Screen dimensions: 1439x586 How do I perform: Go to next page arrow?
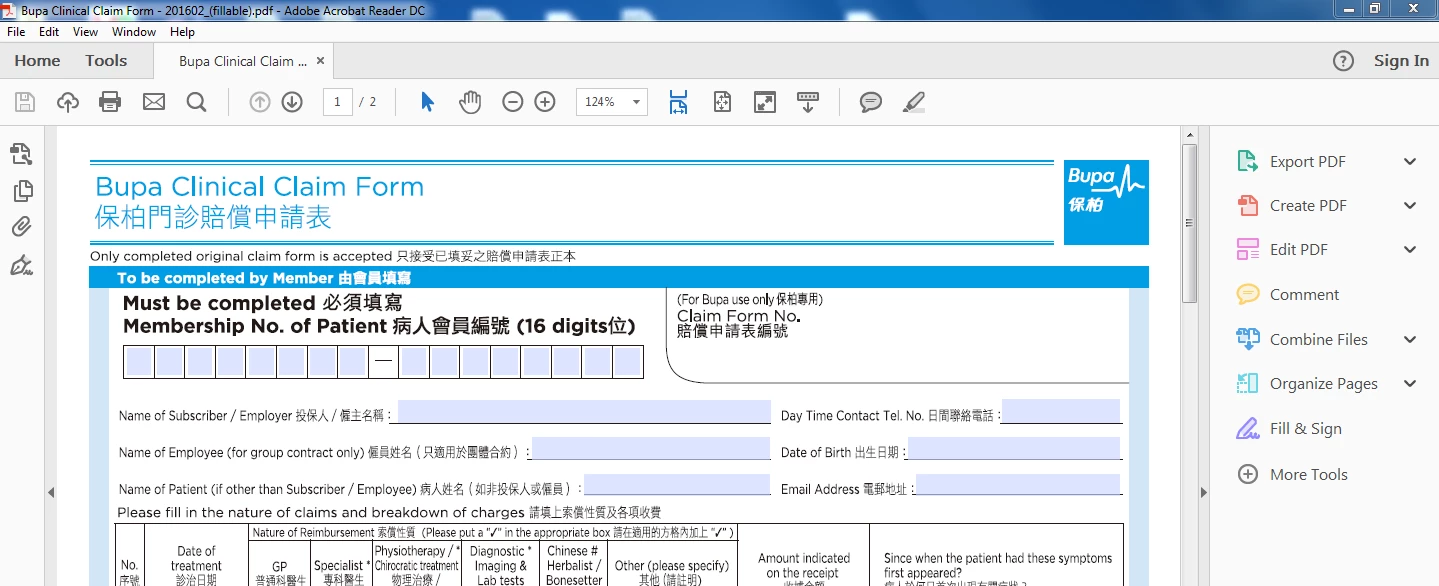(x=292, y=102)
